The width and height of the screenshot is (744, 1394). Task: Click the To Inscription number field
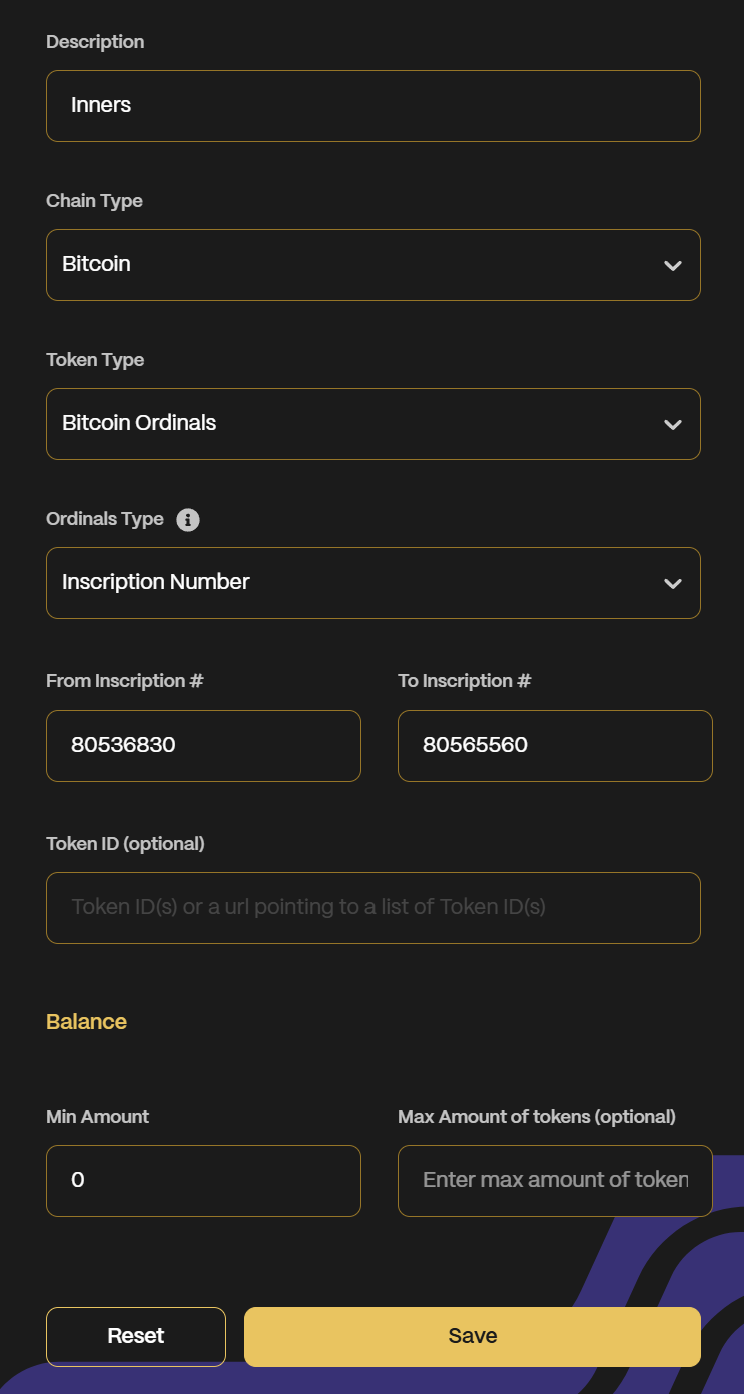555,746
